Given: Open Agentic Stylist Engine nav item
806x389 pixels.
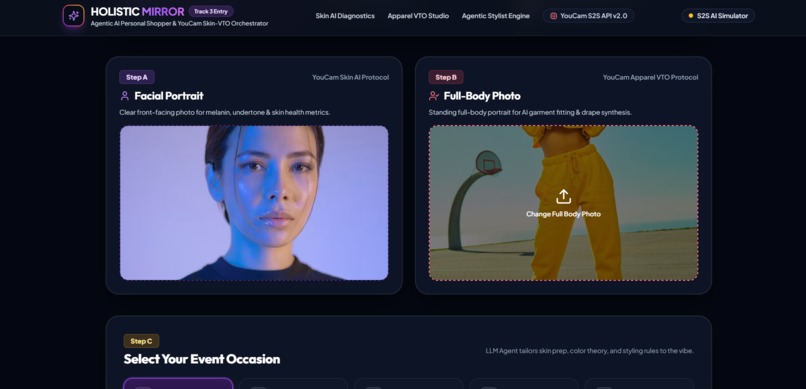Looking at the screenshot, I should [x=496, y=16].
